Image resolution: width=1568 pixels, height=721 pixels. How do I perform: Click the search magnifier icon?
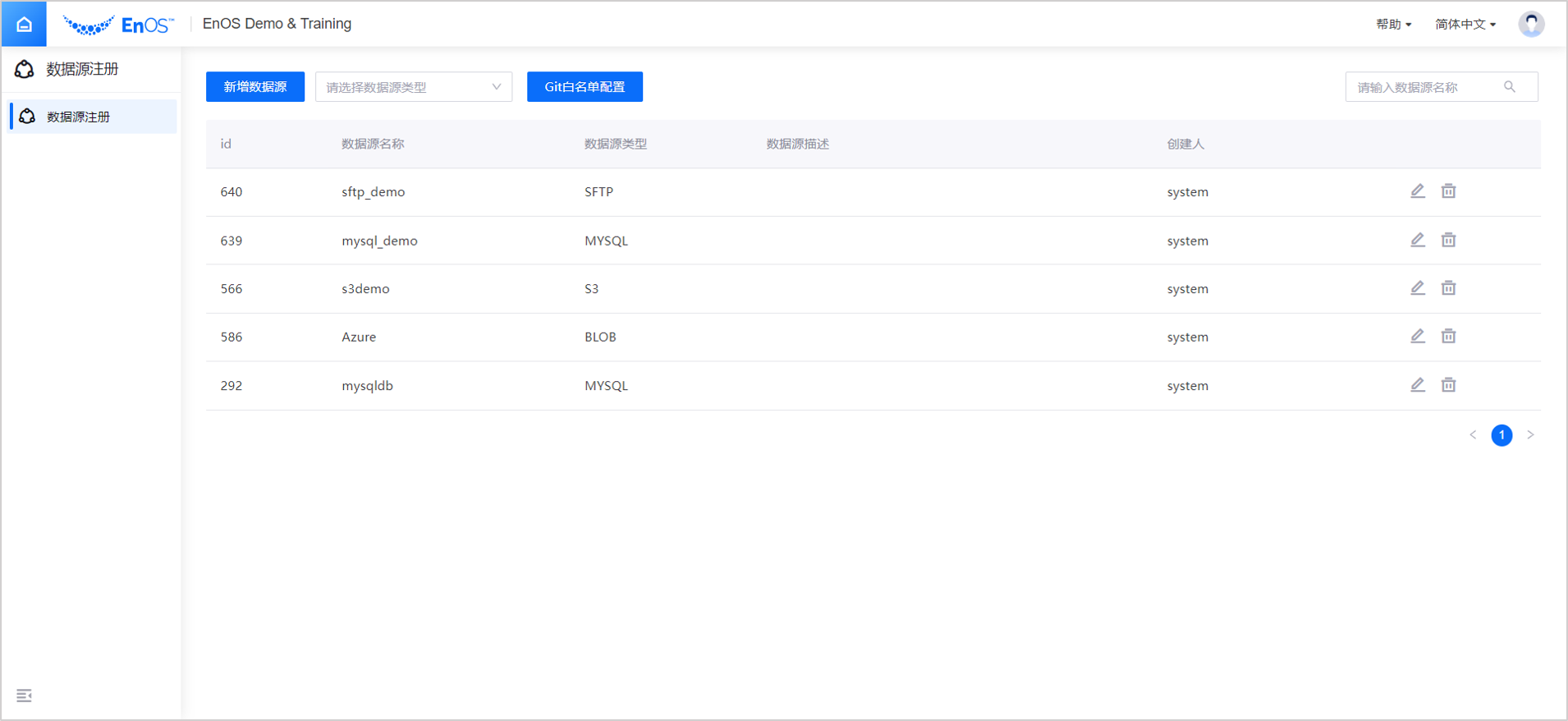1509,87
